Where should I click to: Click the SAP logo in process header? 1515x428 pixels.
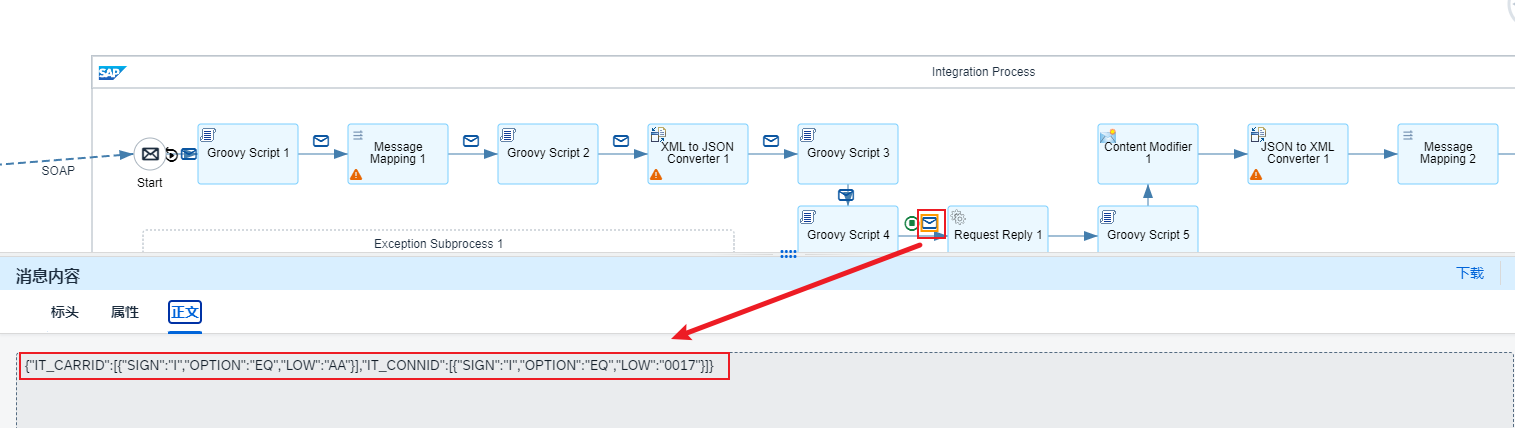[110, 72]
